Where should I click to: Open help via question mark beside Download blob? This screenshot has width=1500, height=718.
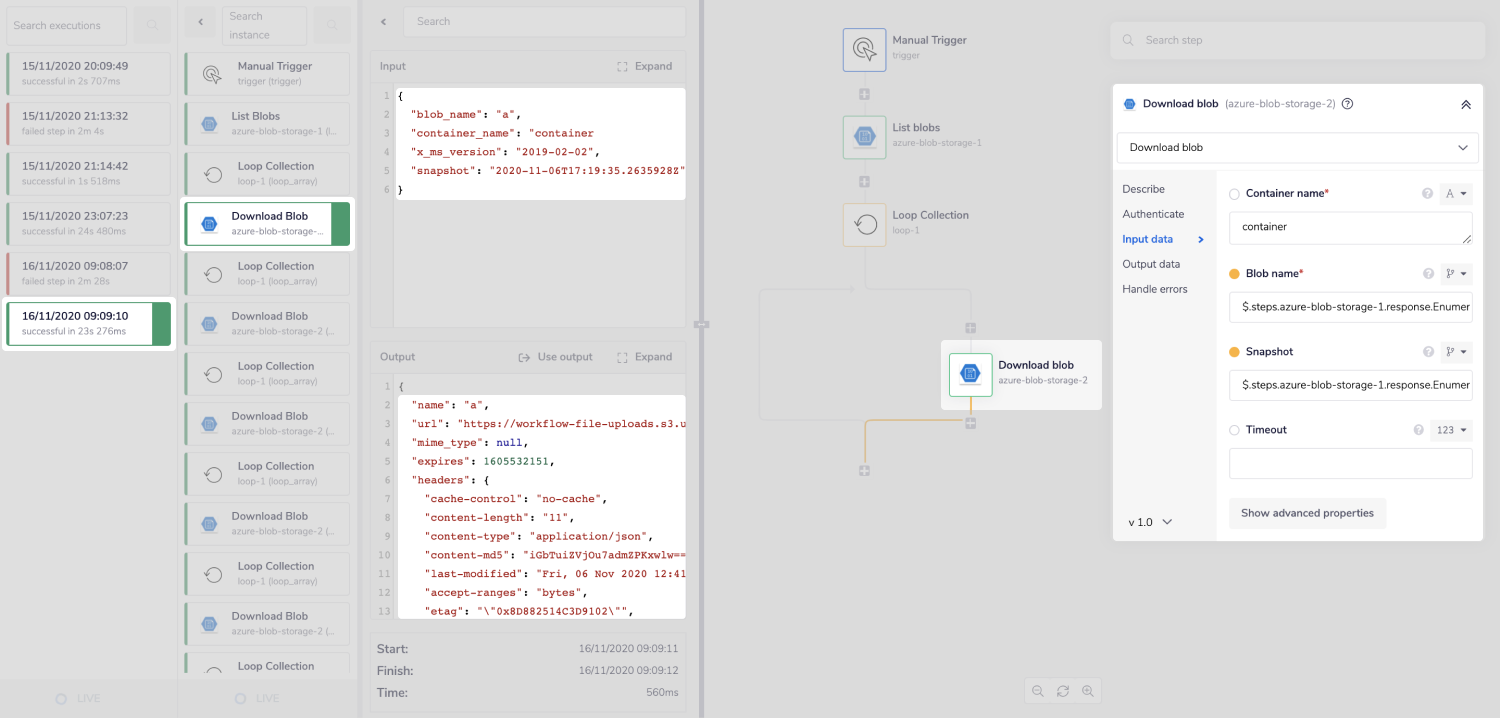click(1347, 103)
